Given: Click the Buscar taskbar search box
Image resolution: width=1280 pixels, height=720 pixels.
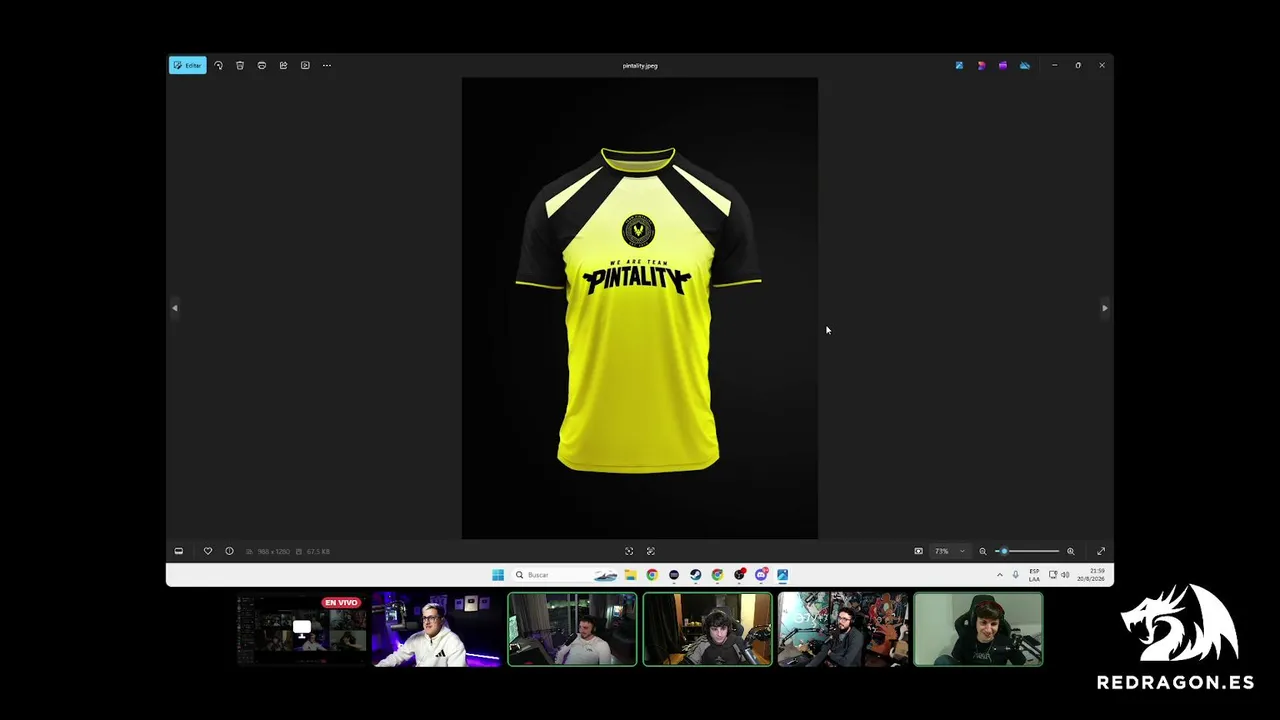Looking at the screenshot, I should pos(565,575).
